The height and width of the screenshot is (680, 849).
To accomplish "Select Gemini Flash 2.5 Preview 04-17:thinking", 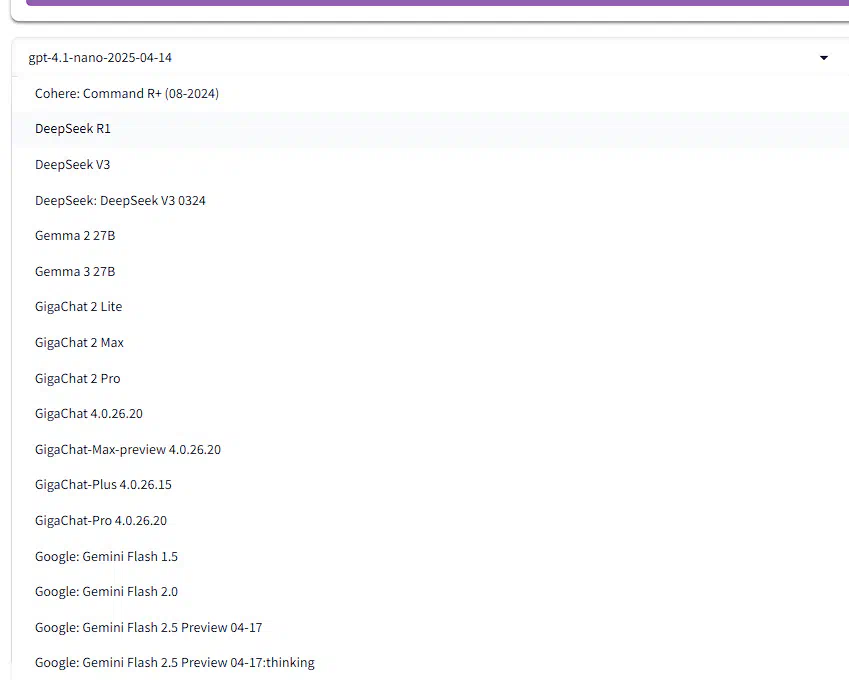I will click(x=430, y=663).
